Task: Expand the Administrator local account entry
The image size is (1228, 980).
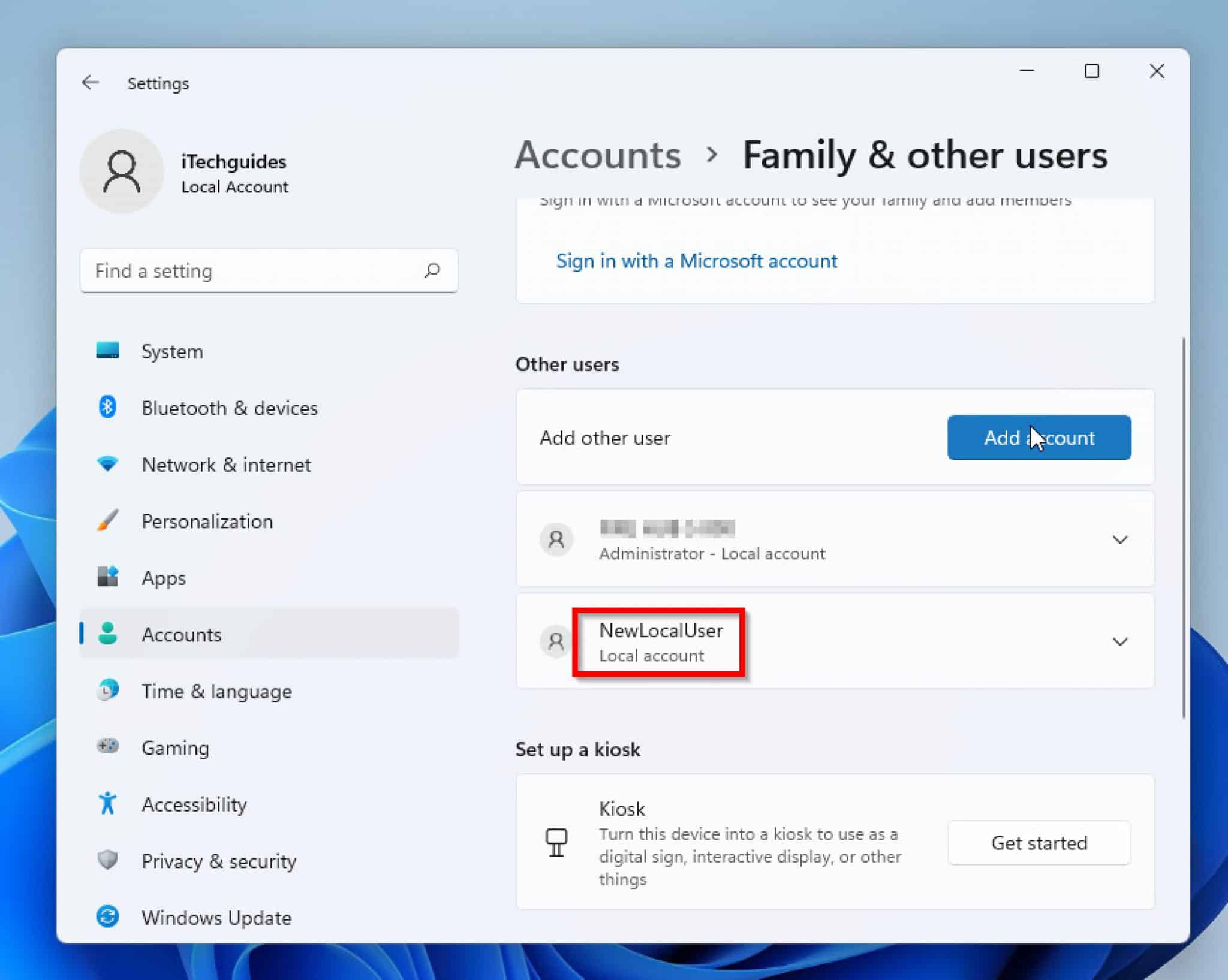Action: tap(1119, 539)
